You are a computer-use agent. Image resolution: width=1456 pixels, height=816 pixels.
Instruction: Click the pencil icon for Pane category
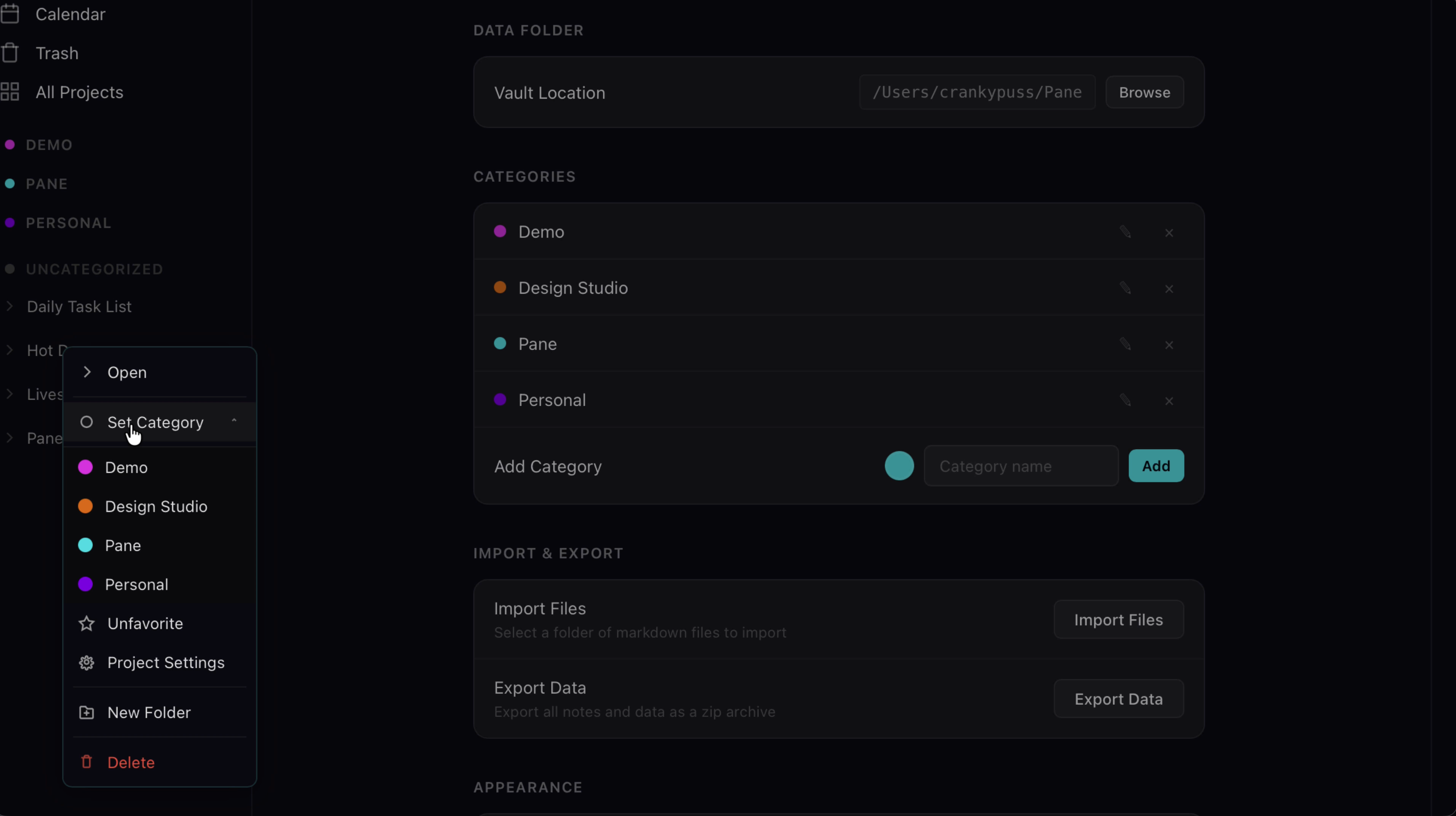[x=1125, y=344]
